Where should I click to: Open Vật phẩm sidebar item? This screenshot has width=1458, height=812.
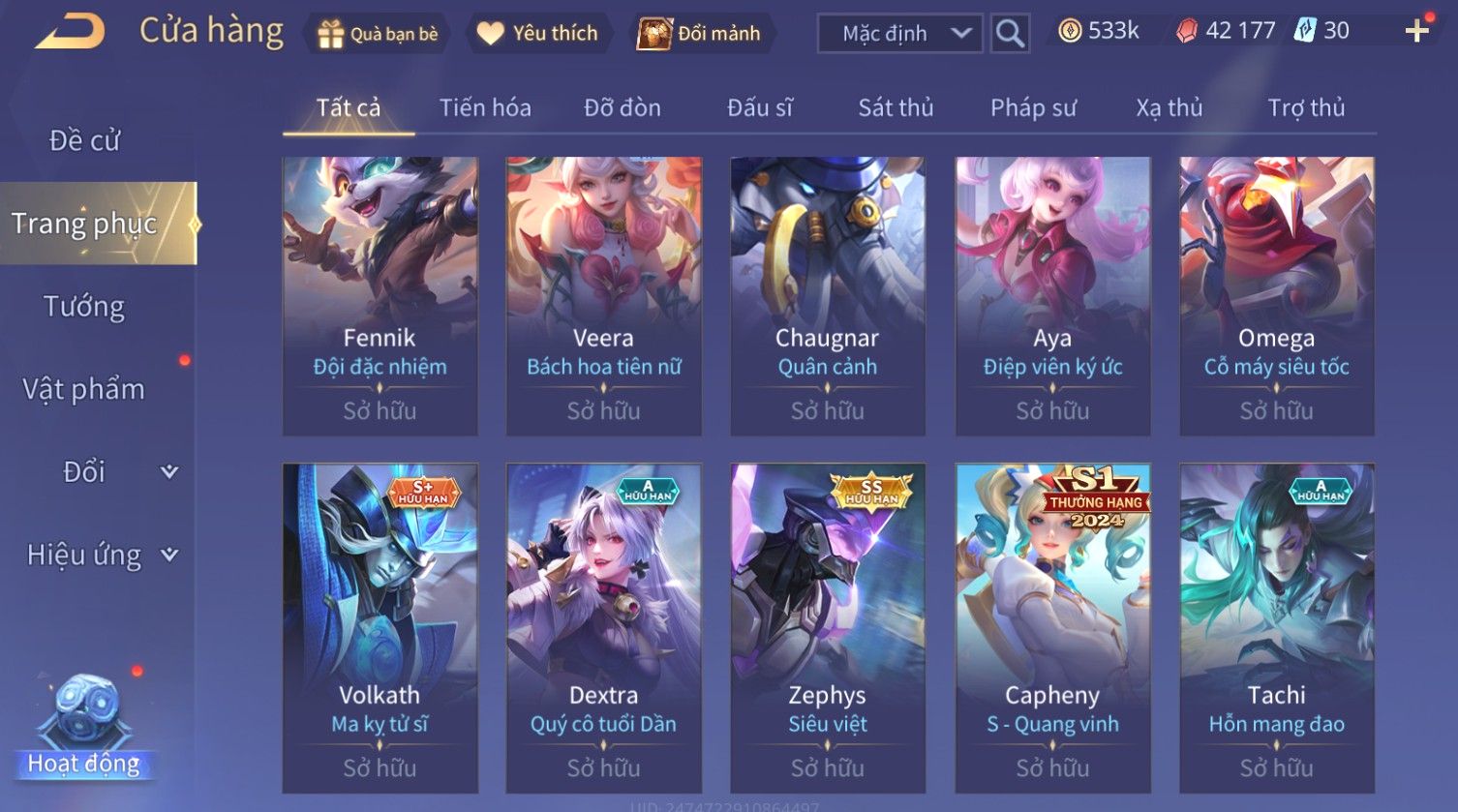point(84,389)
